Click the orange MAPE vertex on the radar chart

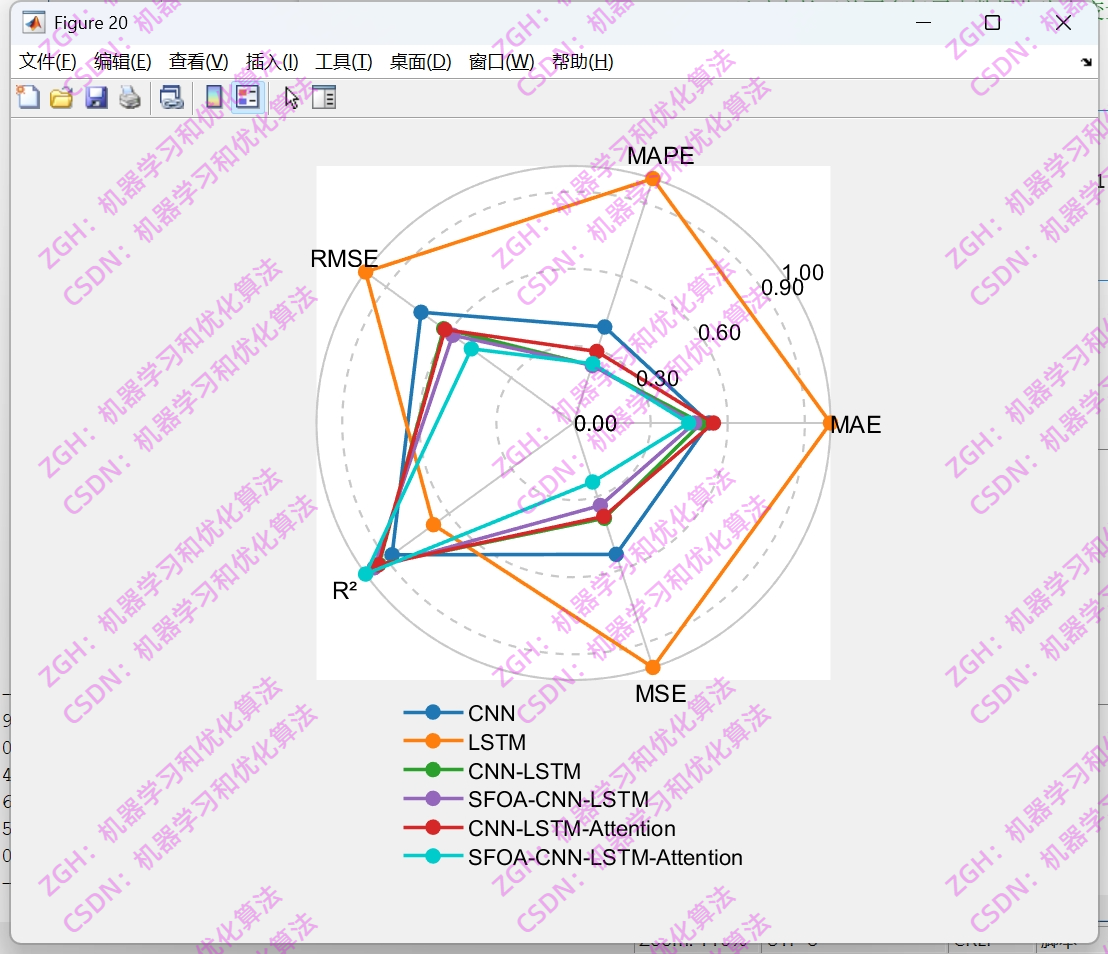coord(652,178)
